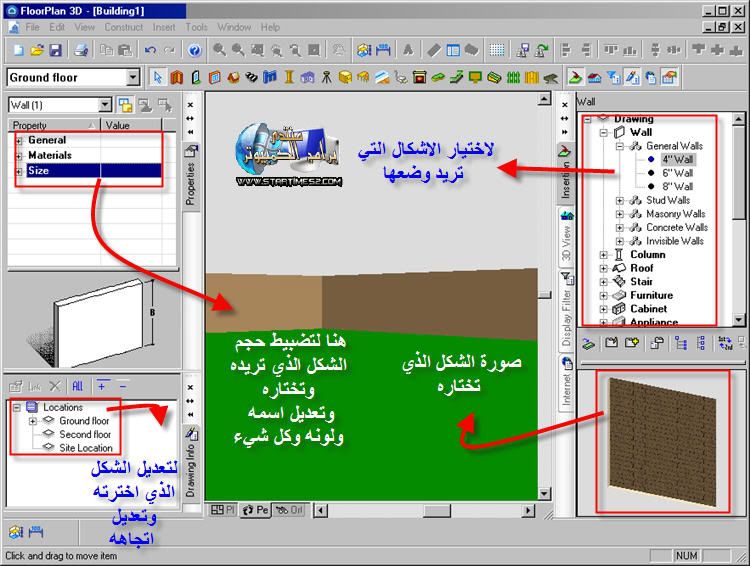The width and height of the screenshot is (750, 566).
Task: Expand the Size property group
Action: (20, 171)
